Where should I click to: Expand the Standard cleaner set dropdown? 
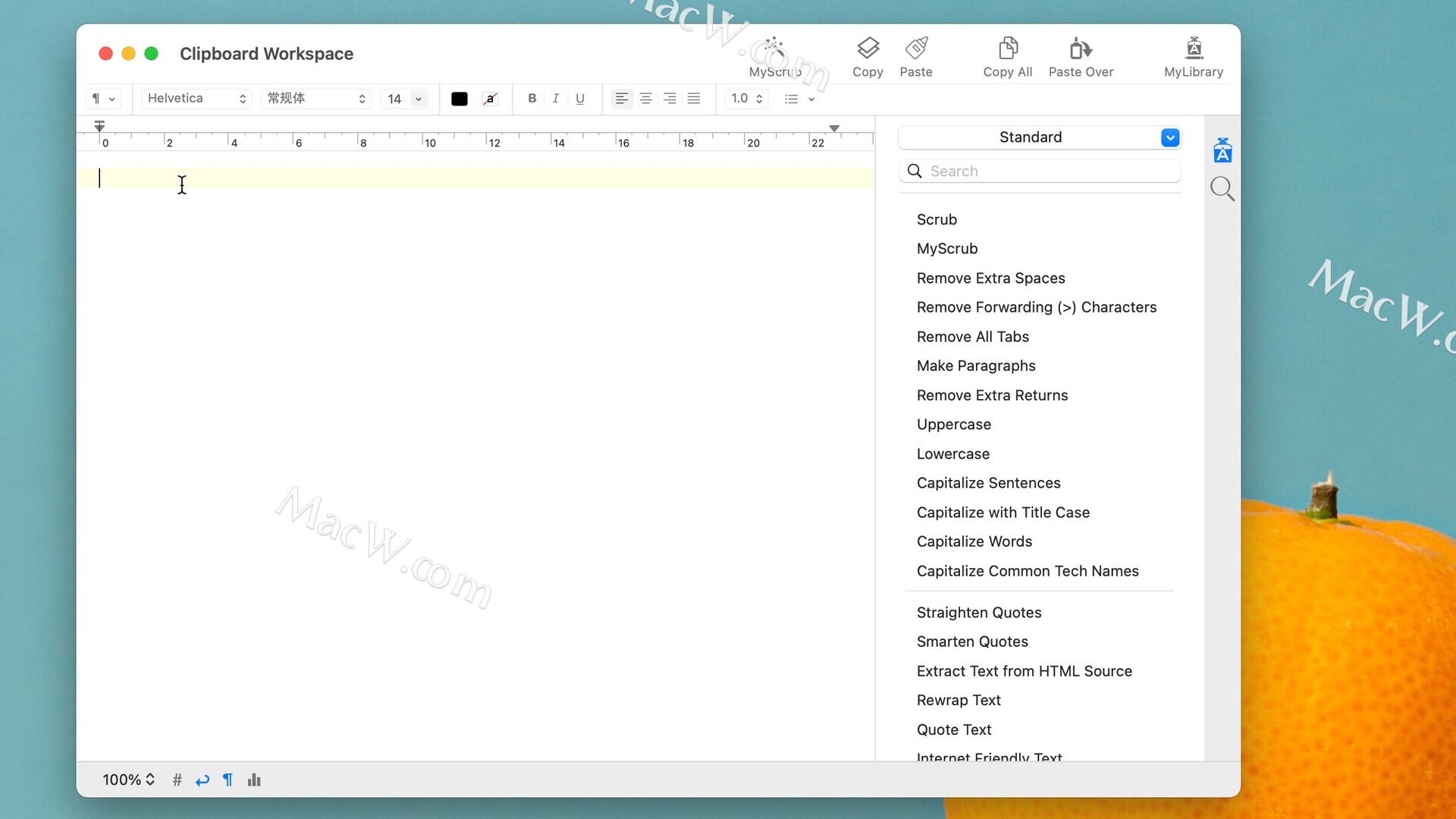(x=1170, y=137)
